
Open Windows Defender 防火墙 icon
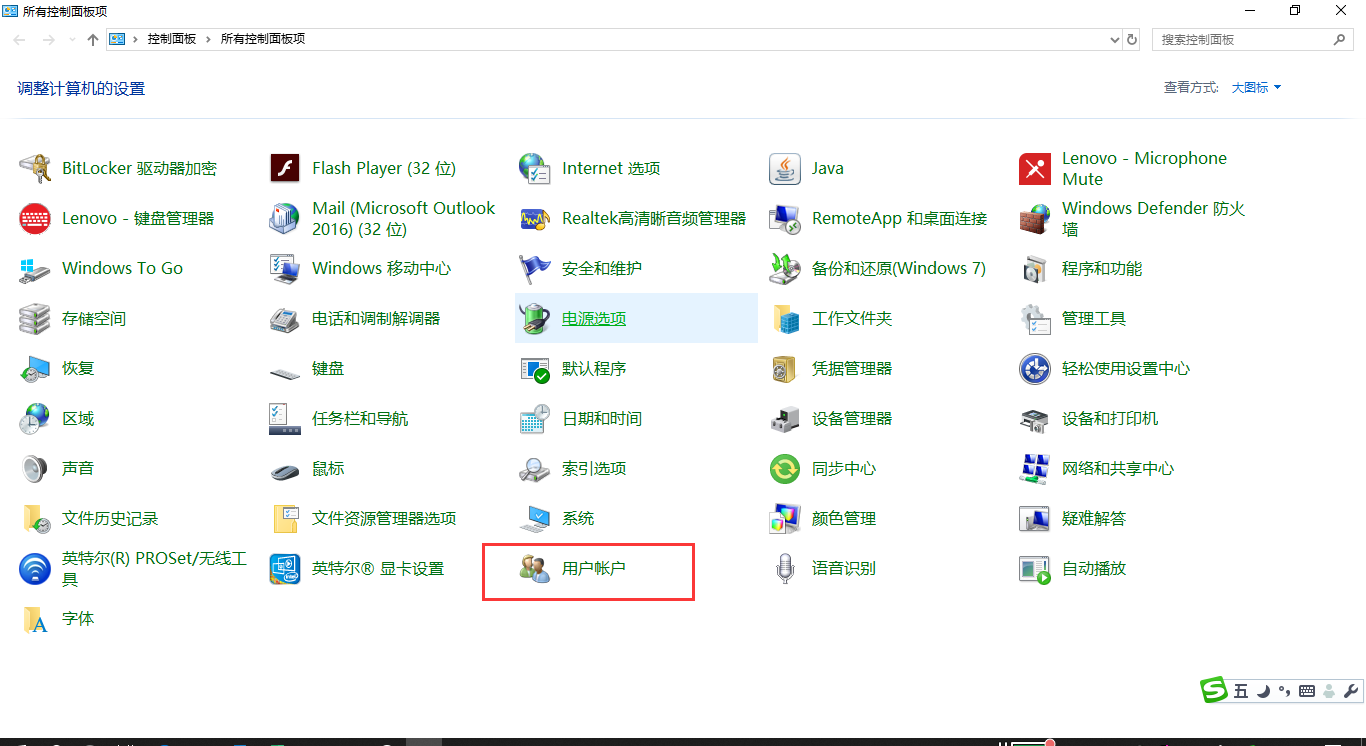(1035, 219)
